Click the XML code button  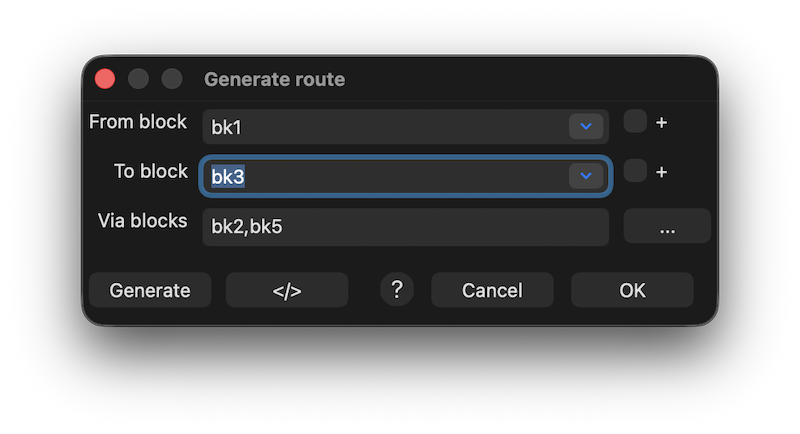pos(287,290)
